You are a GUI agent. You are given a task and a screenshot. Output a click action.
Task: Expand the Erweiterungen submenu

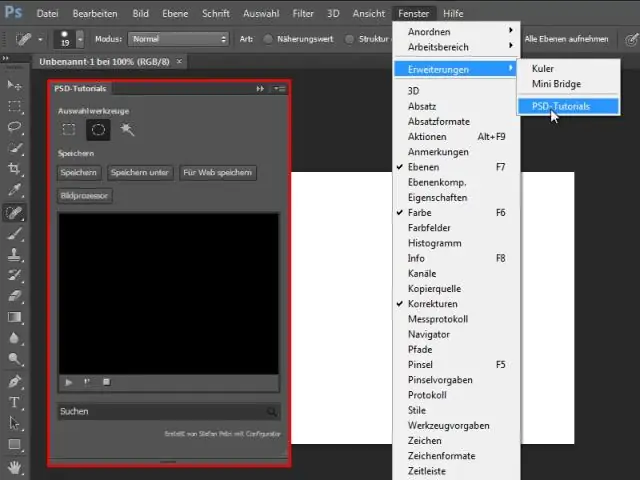456,69
